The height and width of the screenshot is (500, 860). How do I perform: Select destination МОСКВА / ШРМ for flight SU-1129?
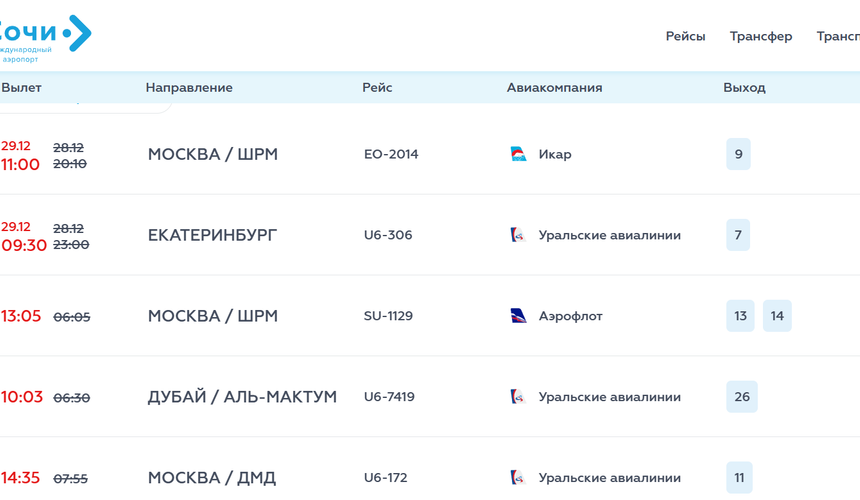pos(213,316)
